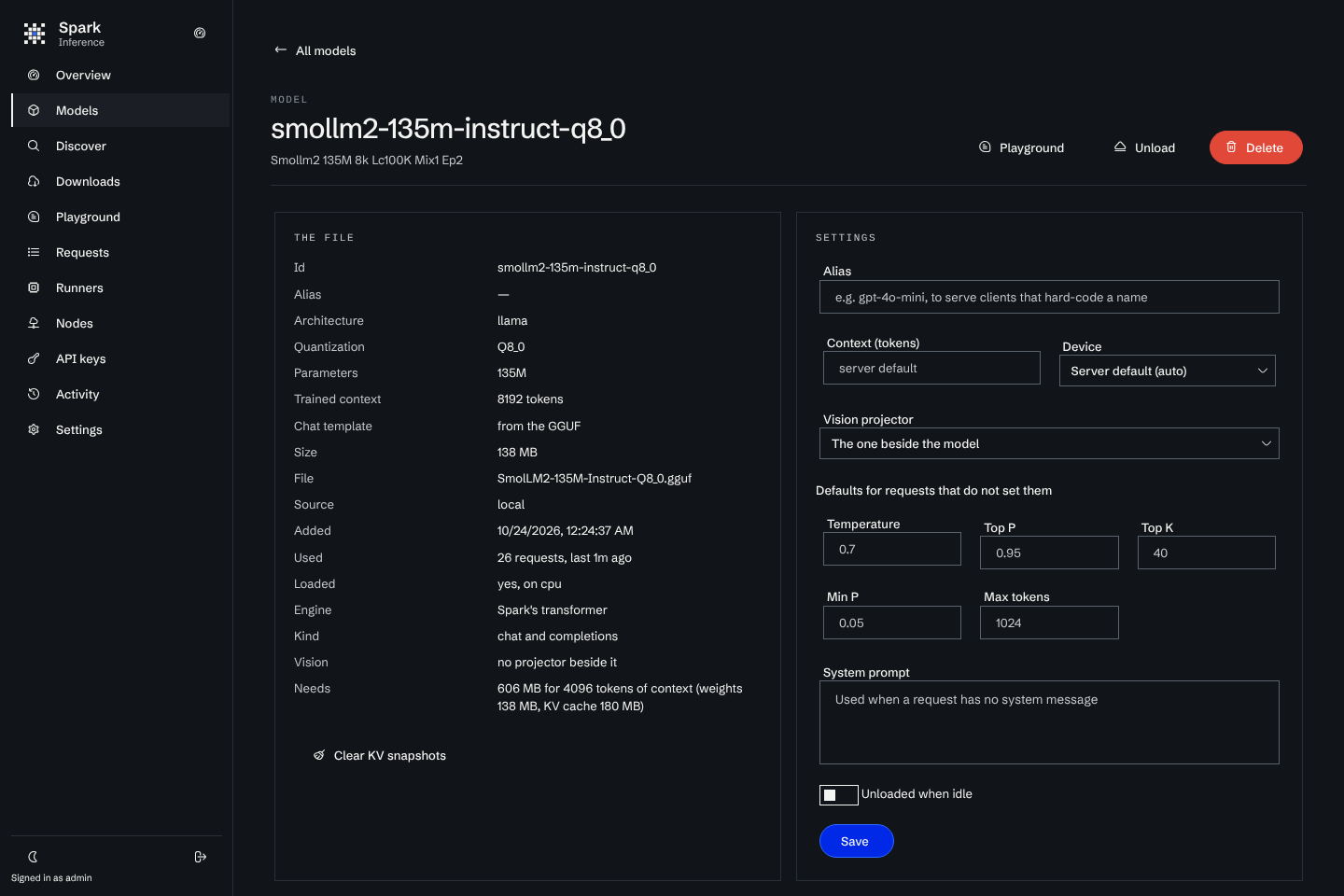Click the Max tokens field
The image size is (1344, 896).
coord(1049,623)
